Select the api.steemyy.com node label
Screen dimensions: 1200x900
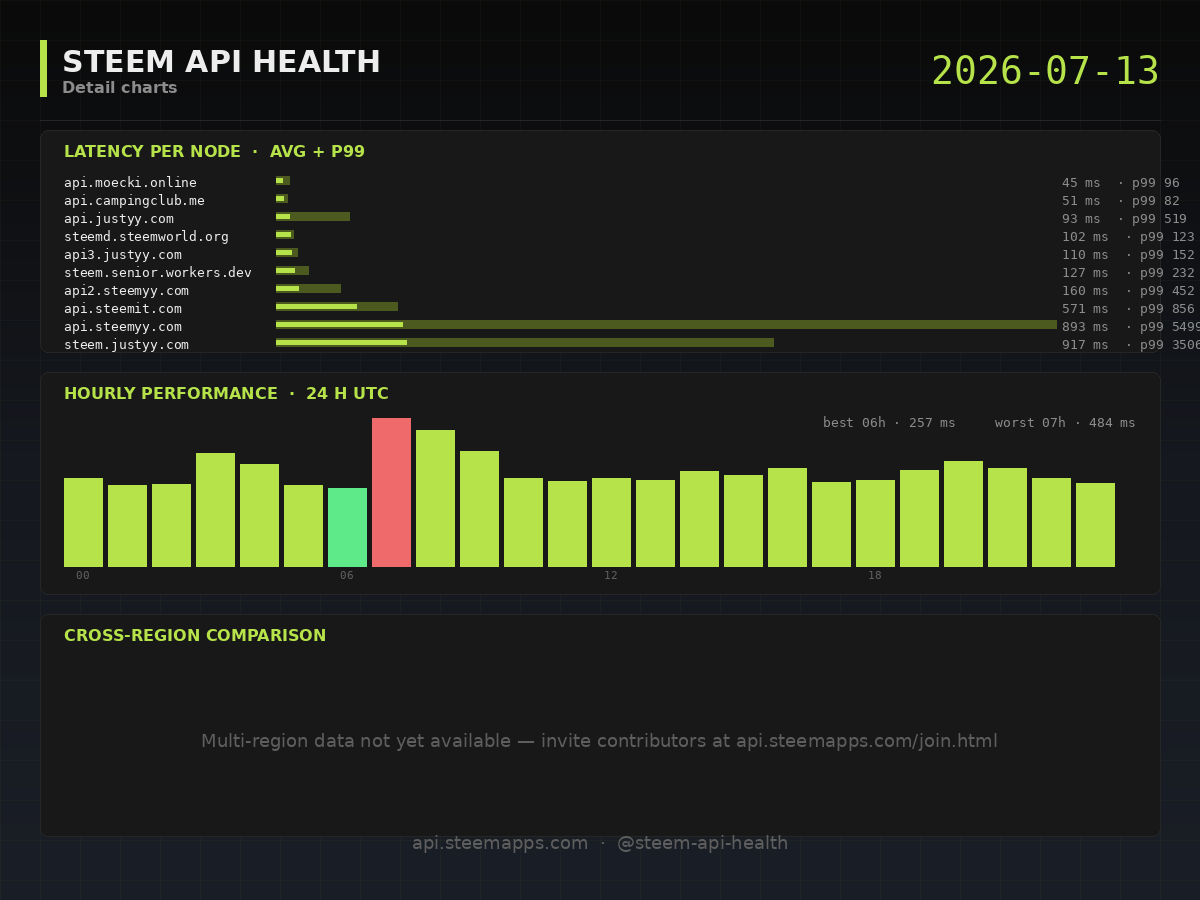(123, 327)
